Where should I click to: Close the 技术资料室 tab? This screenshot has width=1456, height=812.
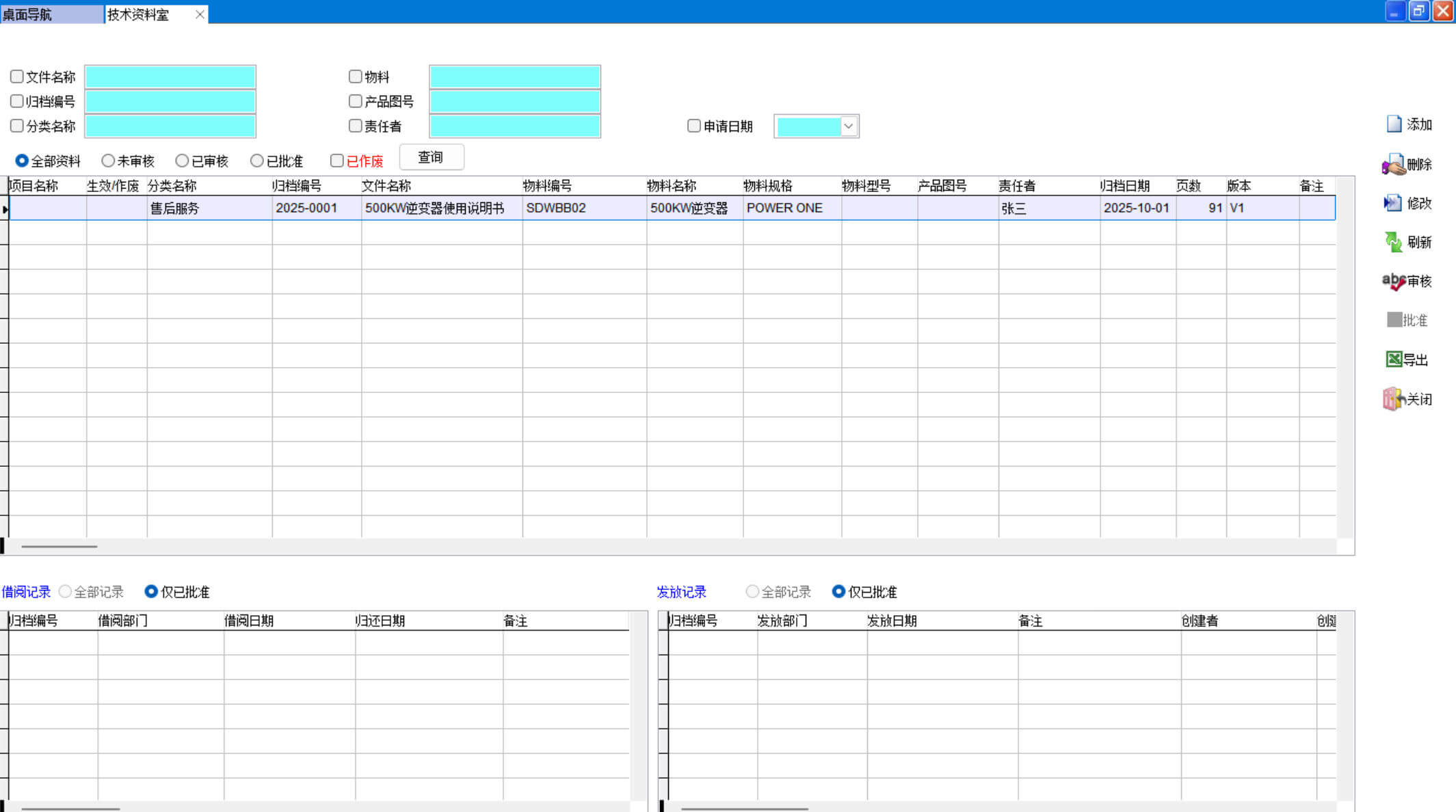pos(200,14)
